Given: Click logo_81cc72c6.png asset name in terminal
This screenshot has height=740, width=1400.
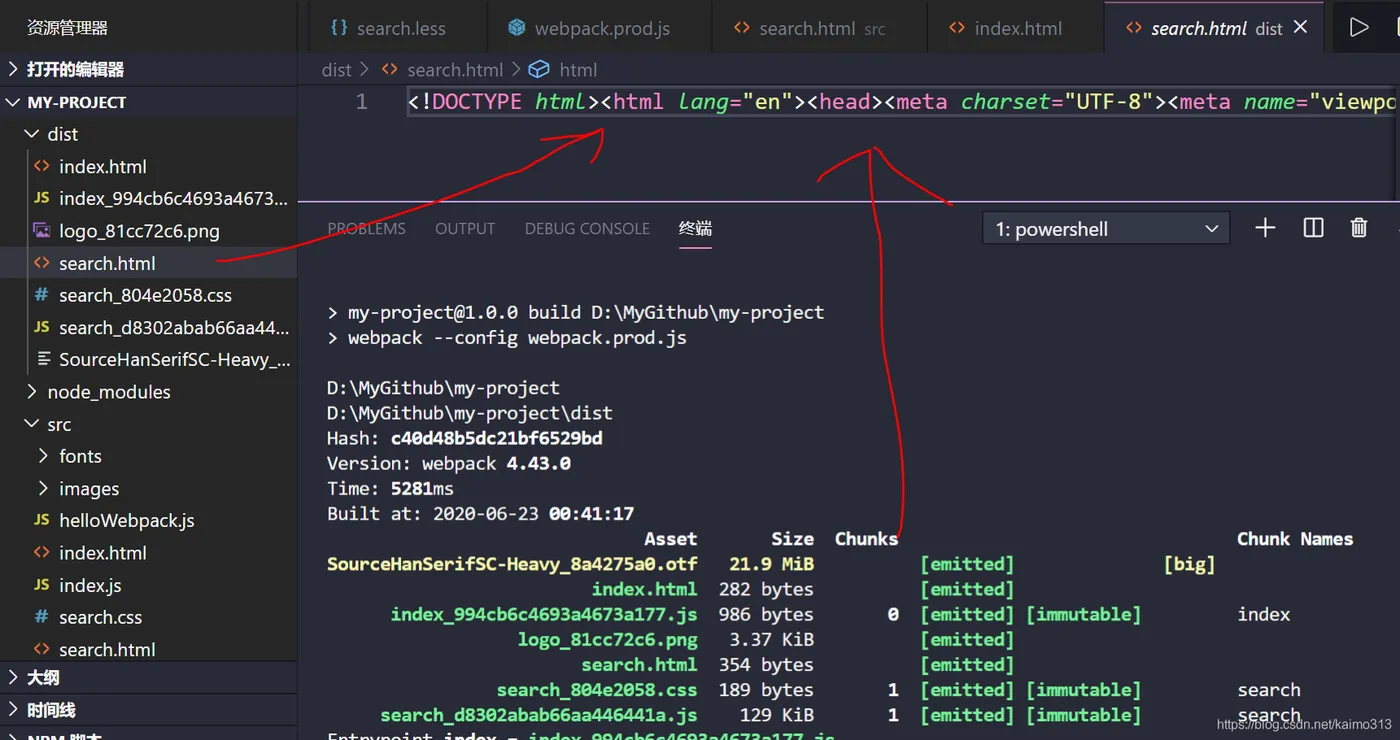Looking at the screenshot, I should pyautogui.click(x=607, y=640).
